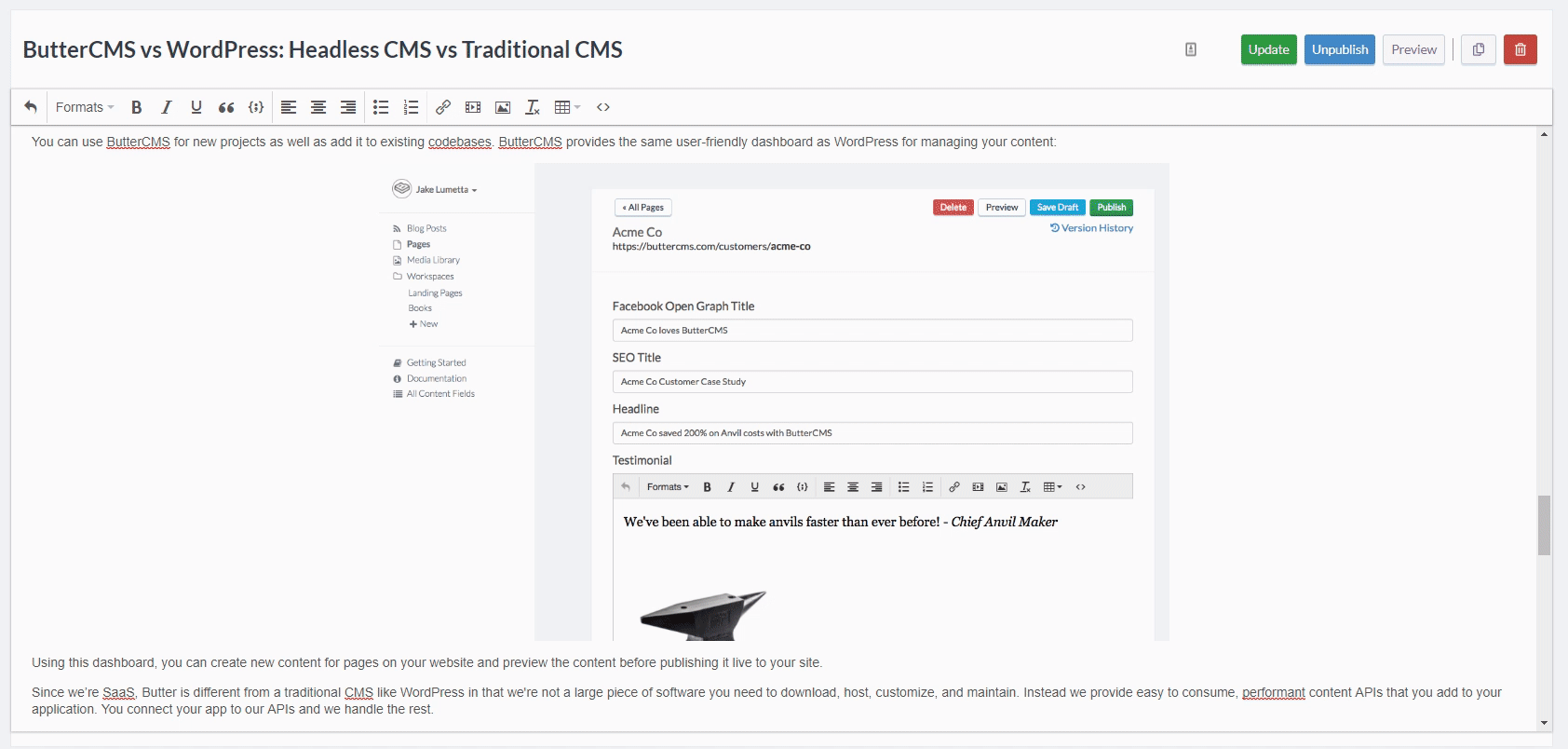Select the embedded dashboard screenshot image
The image size is (1568, 749).
point(777,402)
